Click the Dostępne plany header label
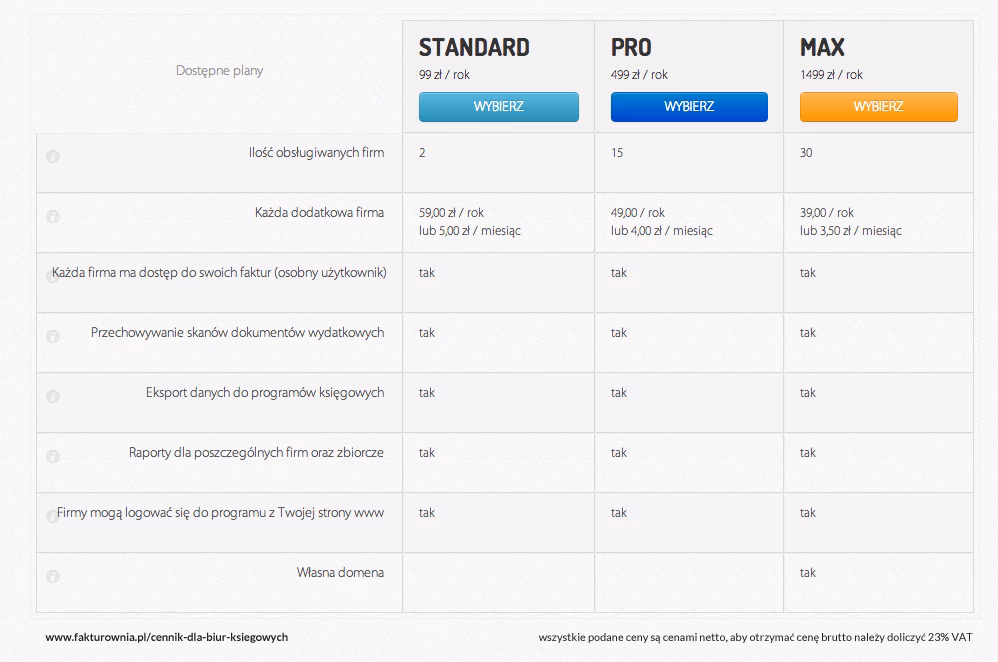 point(219,71)
